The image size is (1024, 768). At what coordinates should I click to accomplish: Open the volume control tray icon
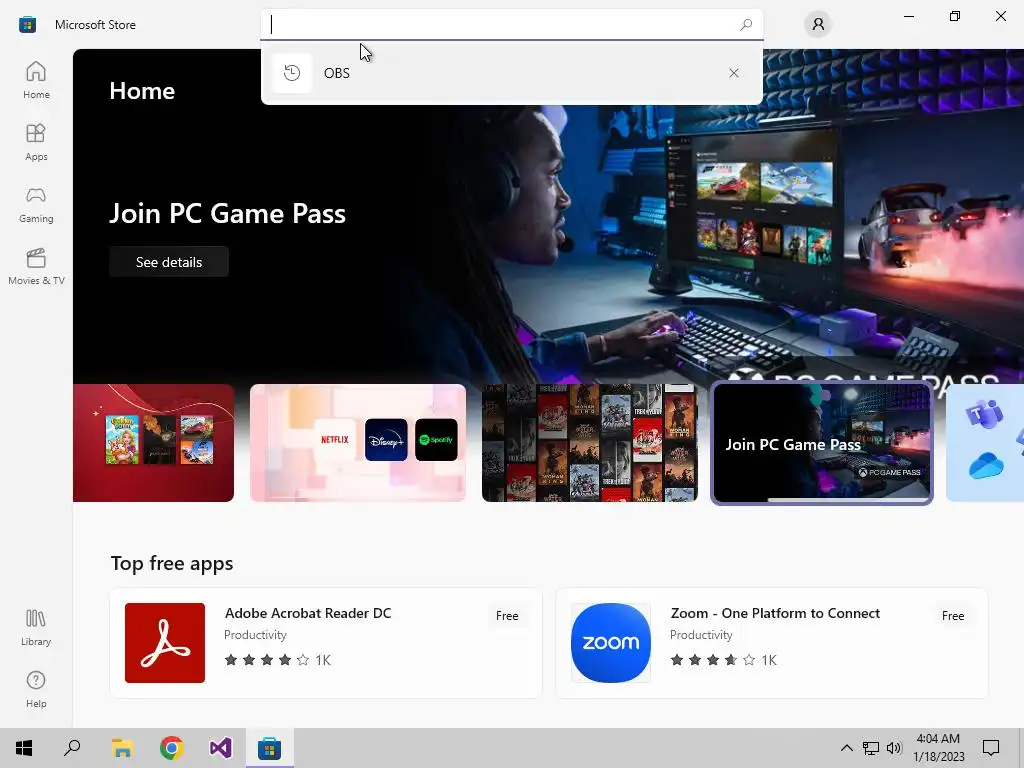[894, 748]
